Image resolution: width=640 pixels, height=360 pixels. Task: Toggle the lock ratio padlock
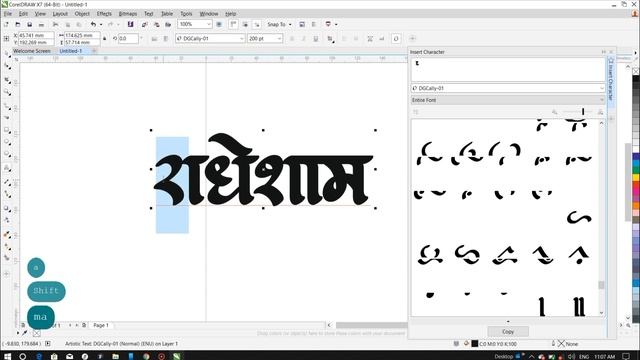[x=104, y=39]
